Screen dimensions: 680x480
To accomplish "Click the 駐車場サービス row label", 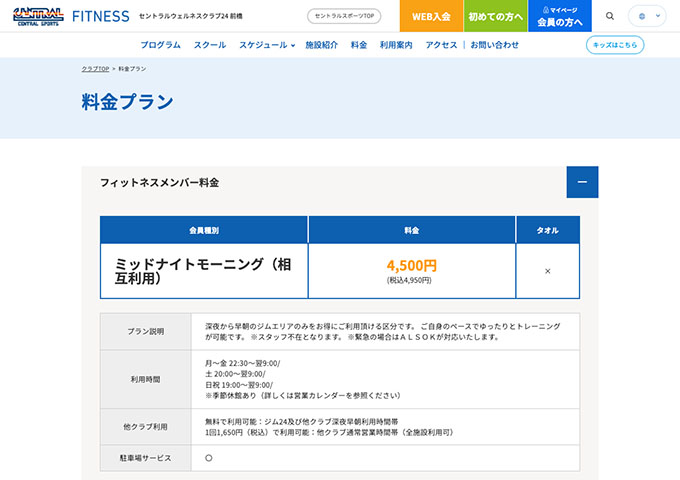I will coord(146,458).
